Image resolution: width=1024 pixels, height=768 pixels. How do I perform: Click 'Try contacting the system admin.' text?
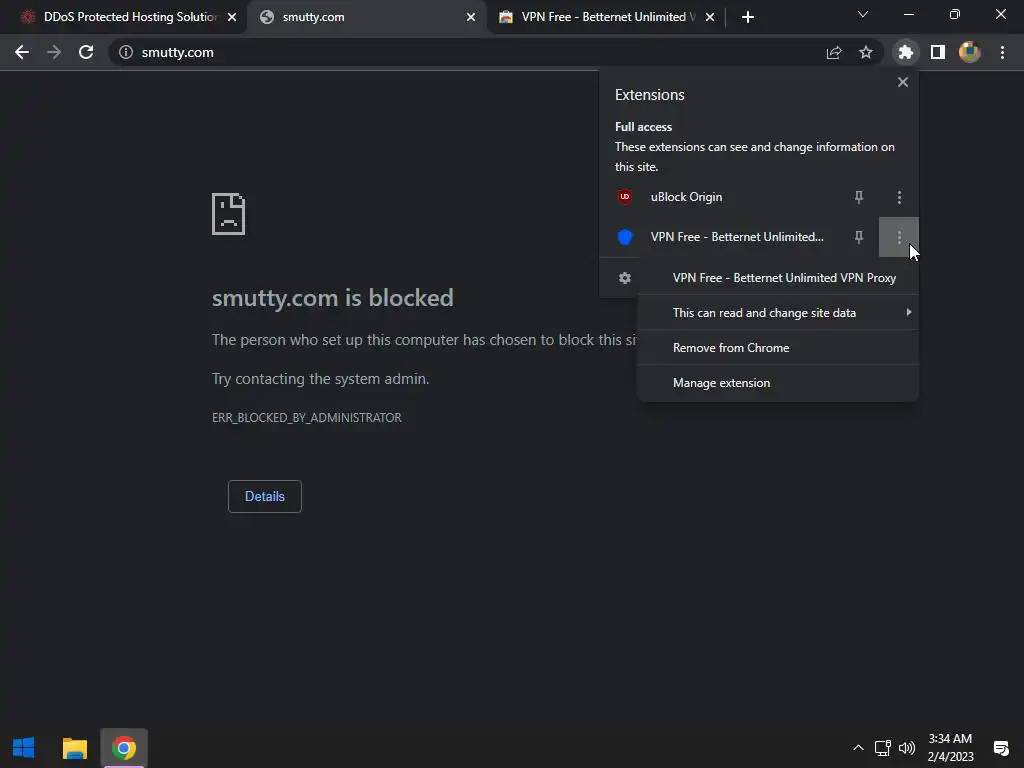point(321,379)
